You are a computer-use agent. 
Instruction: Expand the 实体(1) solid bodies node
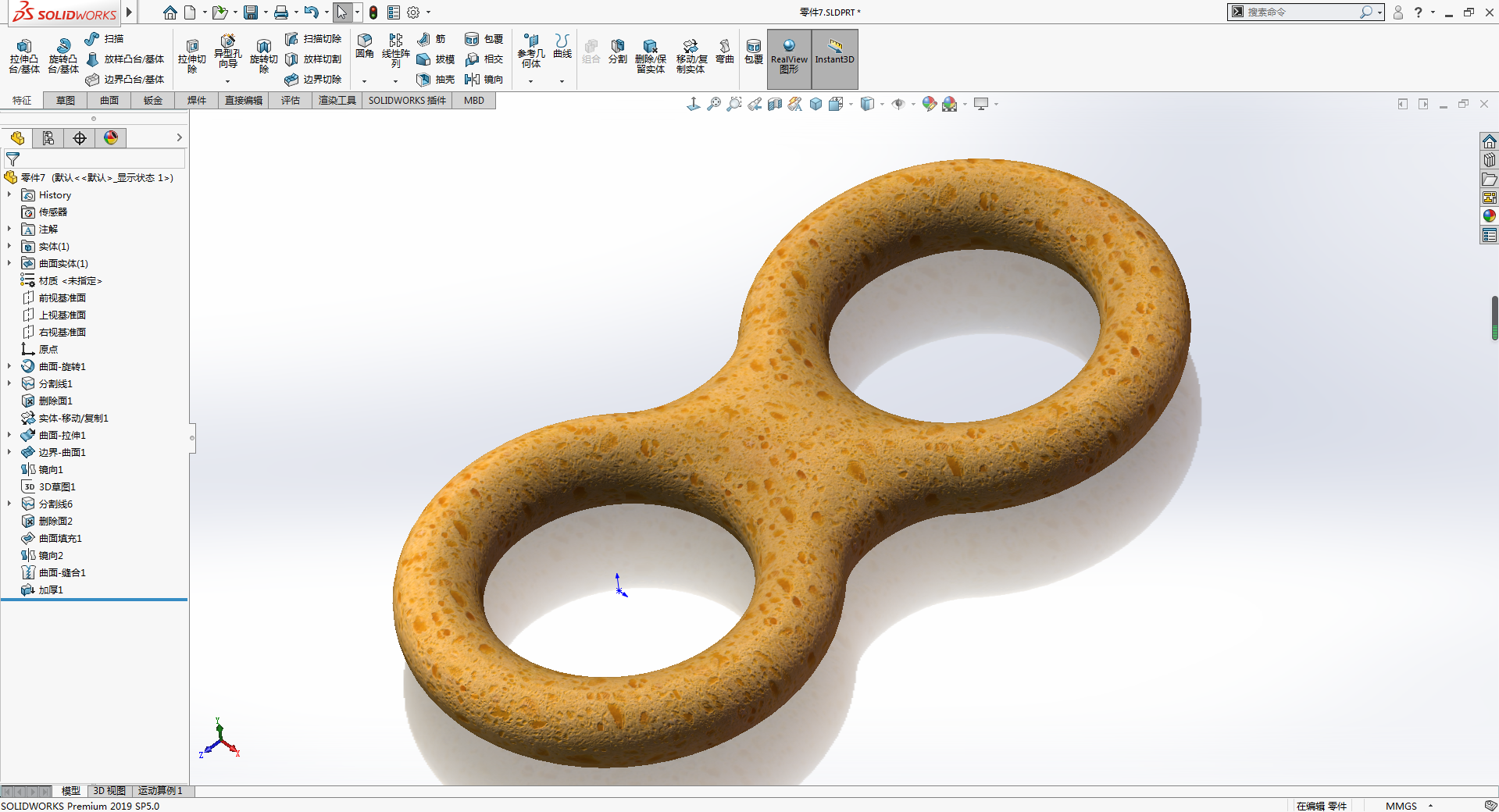(x=9, y=247)
